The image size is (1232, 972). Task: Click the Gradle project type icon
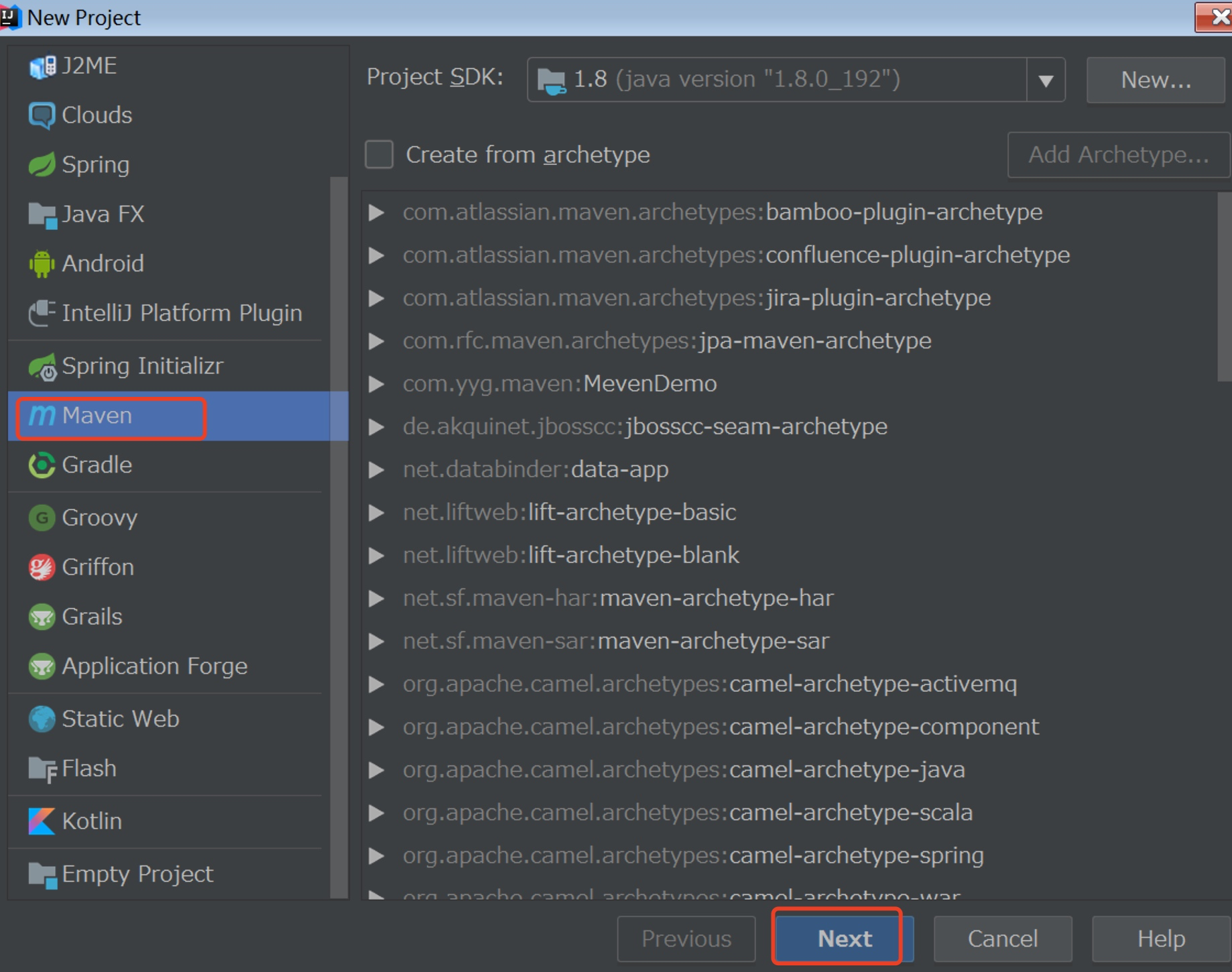point(42,465)
